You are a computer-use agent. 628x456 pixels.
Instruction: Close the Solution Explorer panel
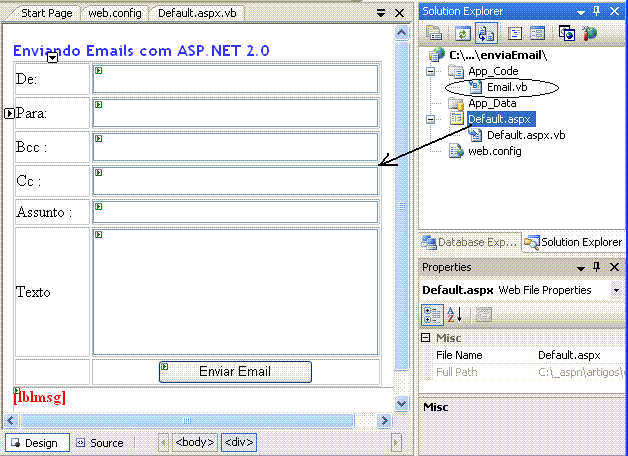pos(614,12)
